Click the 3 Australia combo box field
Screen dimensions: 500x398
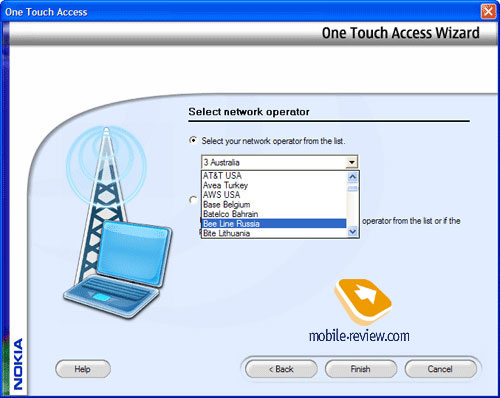[279, 163]
